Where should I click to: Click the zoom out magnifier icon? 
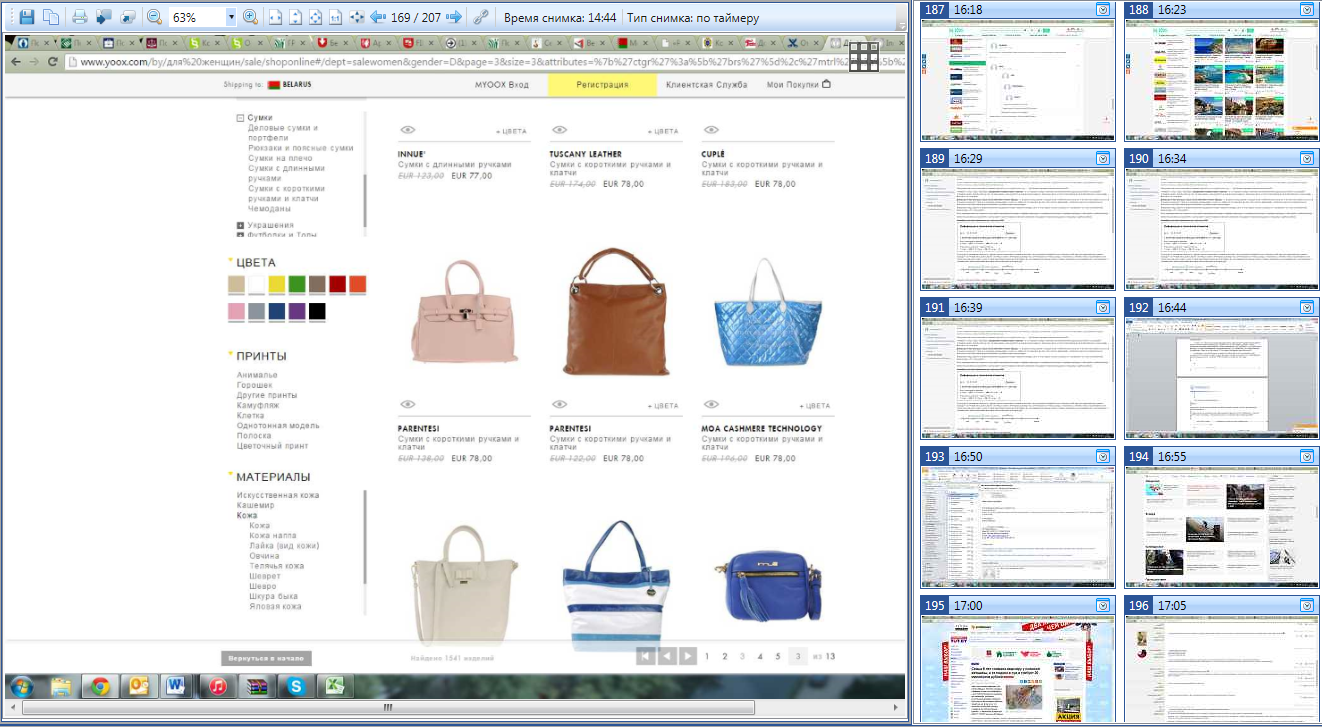154,17
